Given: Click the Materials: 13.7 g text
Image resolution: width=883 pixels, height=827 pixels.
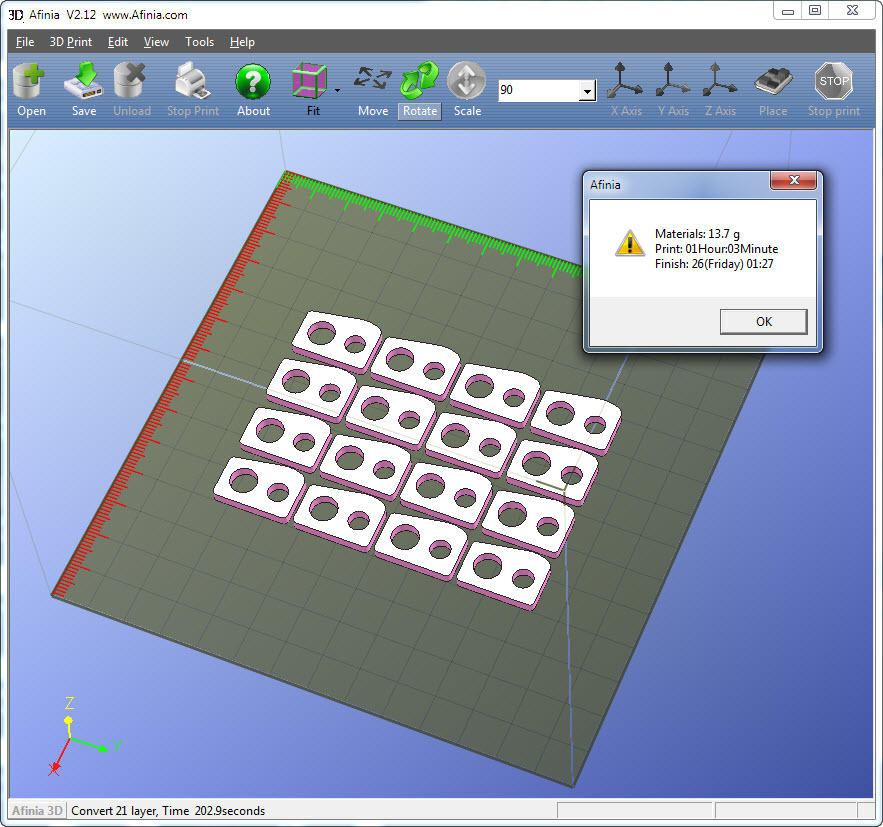Looking at the screenshot, I should [697, 234].
